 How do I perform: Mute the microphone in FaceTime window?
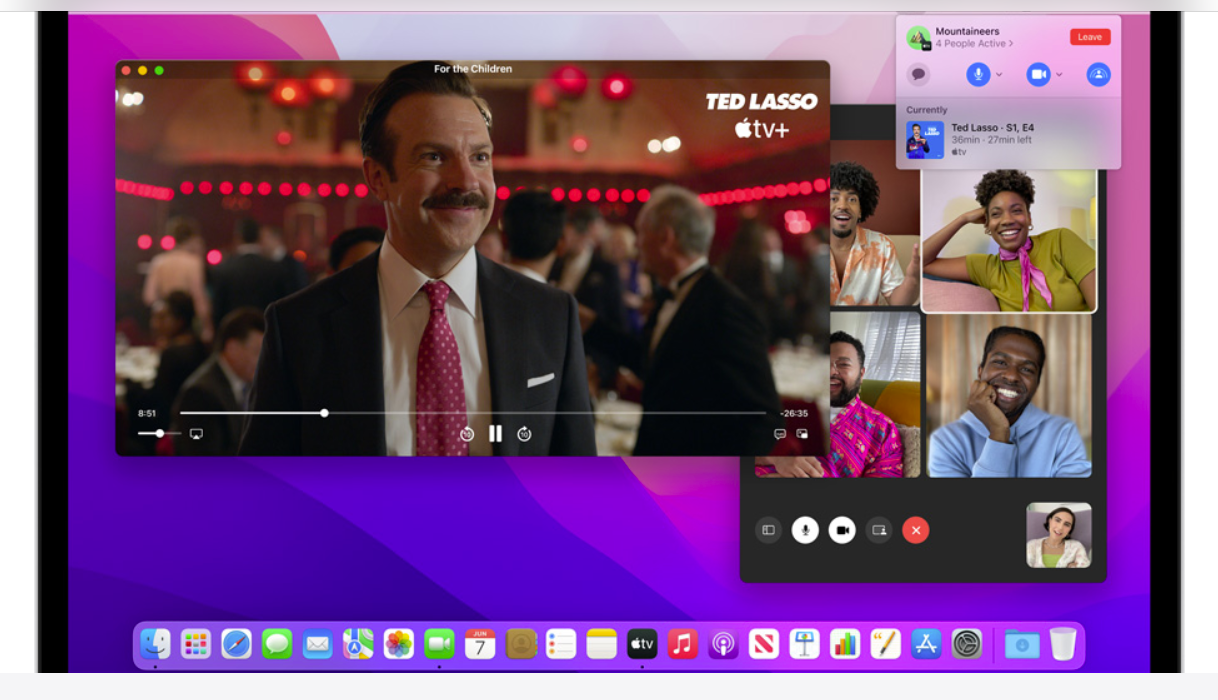805,530
